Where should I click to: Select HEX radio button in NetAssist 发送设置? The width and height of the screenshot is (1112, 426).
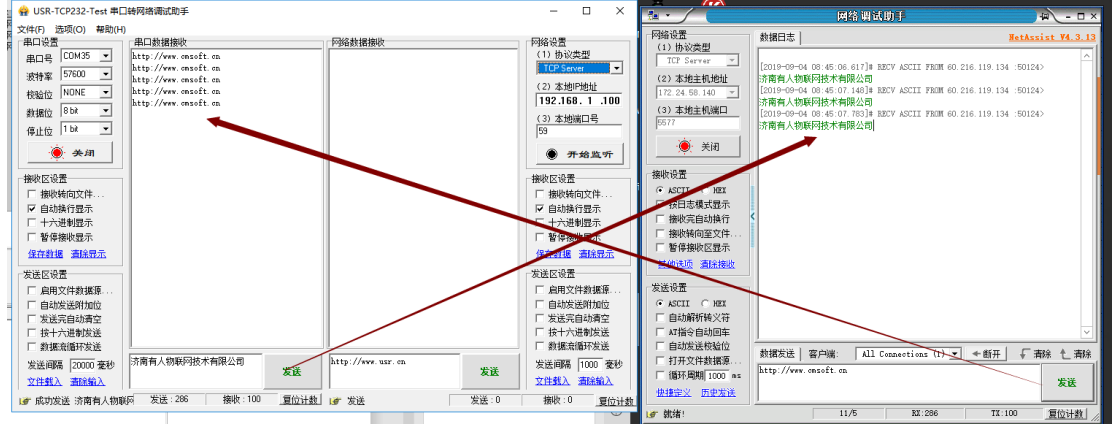click(x=706, y=303)
